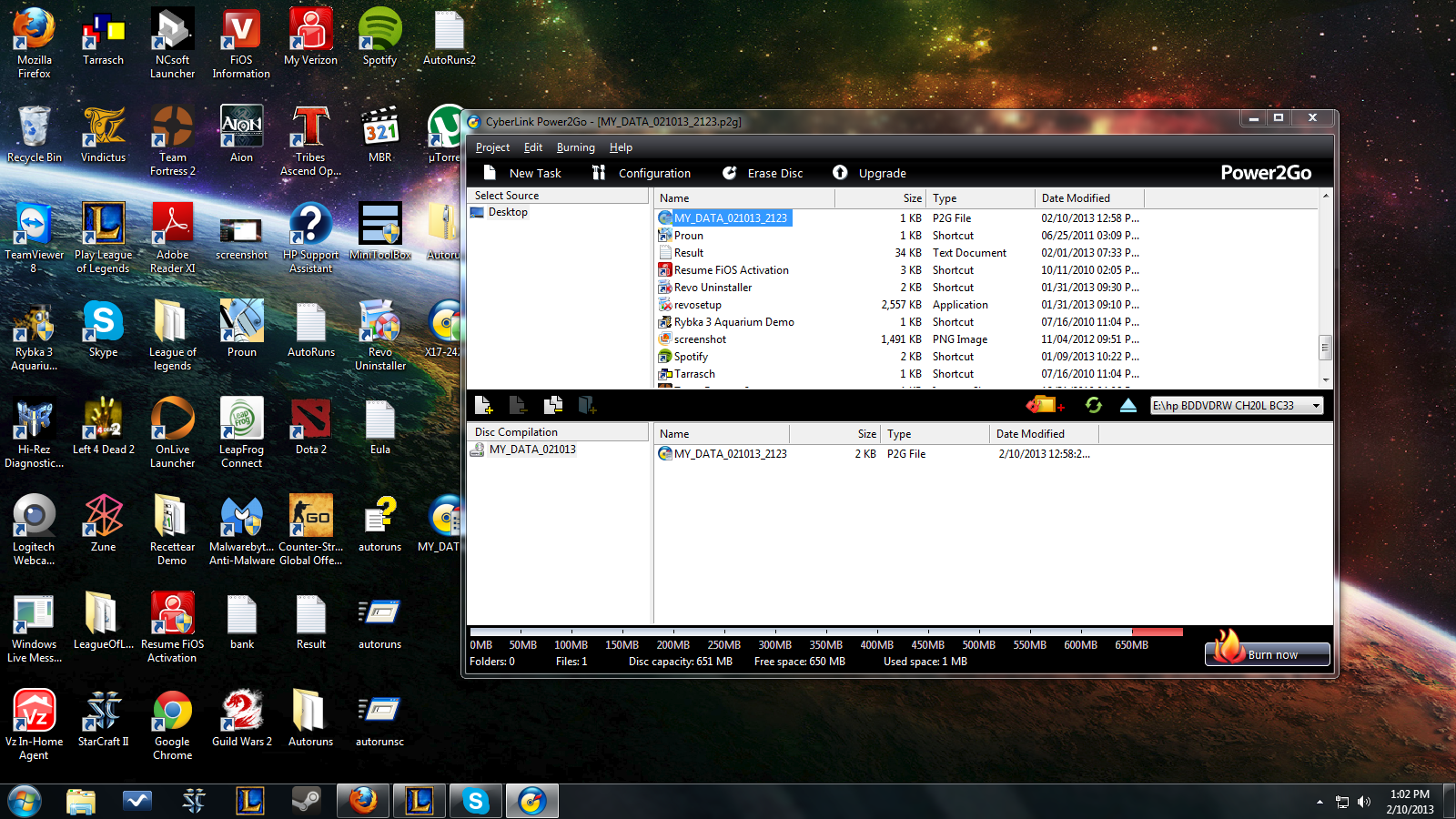The image size is (1456, 819).
Task: Open the TeamViewer 8 desktop icon
Action: [x=34, y=238]
